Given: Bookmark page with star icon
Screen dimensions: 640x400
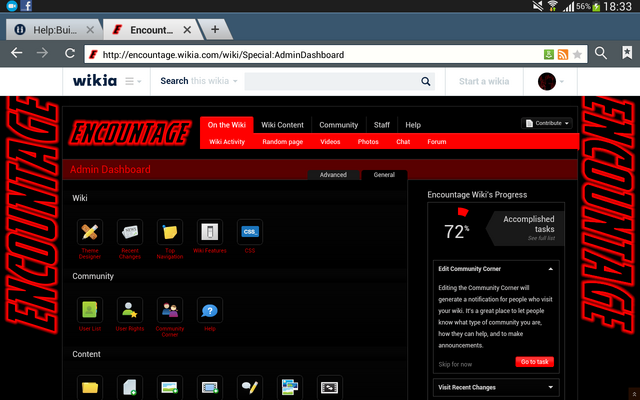Looking at the screenshot, I should [577, 54].
